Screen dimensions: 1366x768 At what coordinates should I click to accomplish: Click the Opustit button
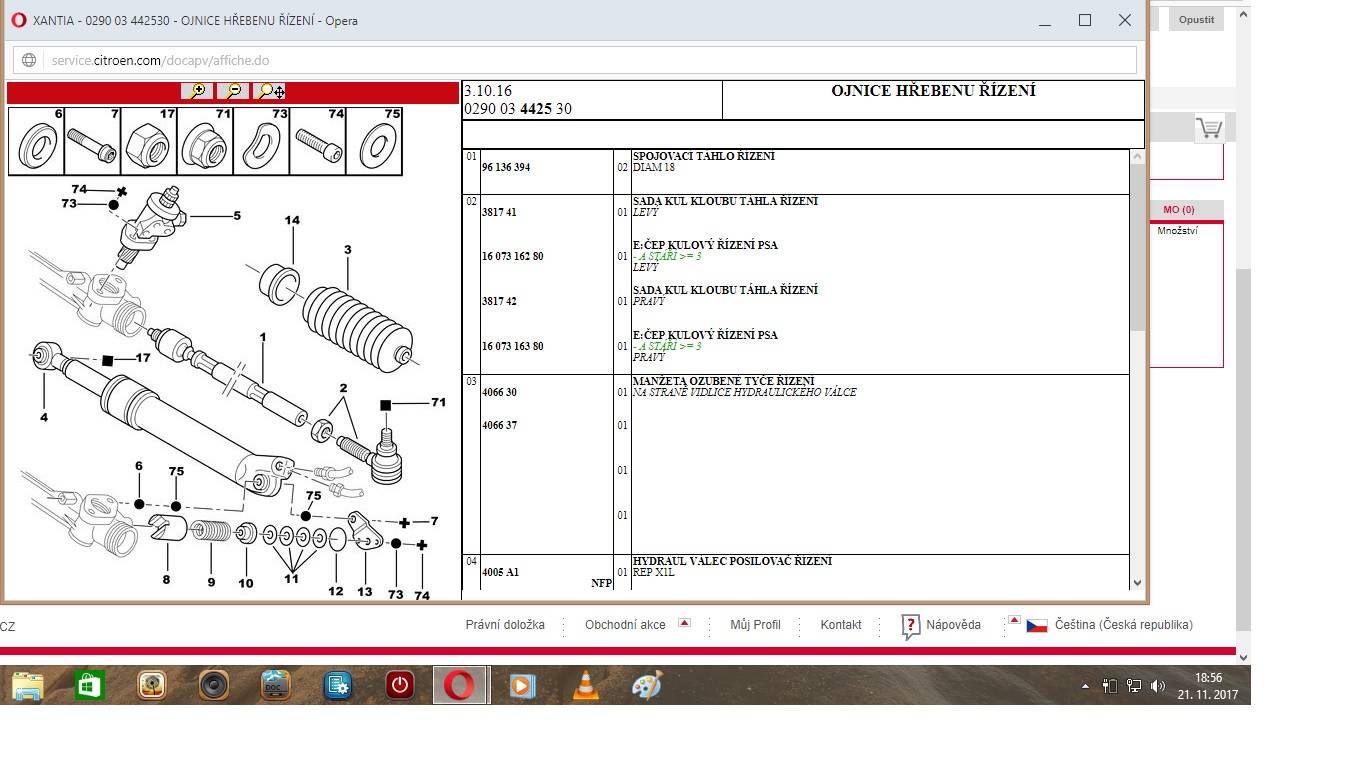tap(1196, 19)
